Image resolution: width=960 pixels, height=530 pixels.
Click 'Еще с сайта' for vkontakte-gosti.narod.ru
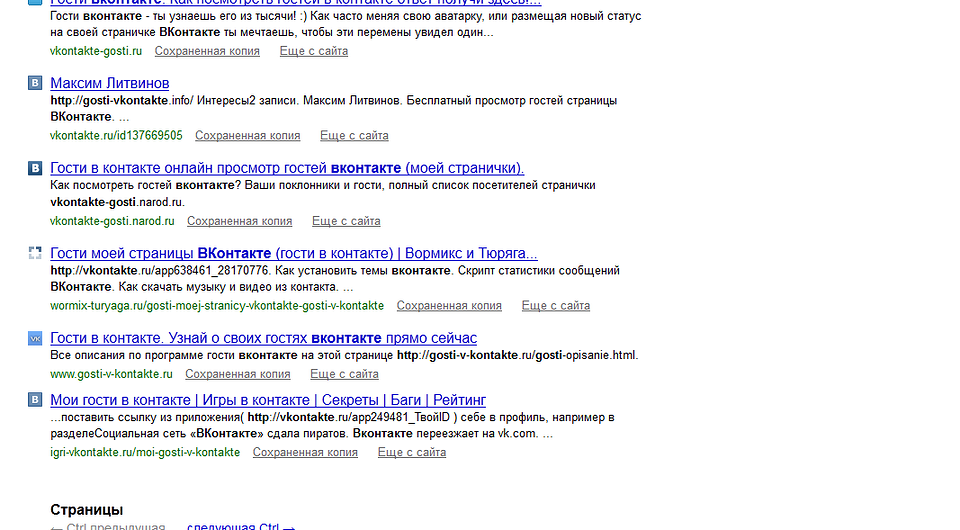(346, 221)
